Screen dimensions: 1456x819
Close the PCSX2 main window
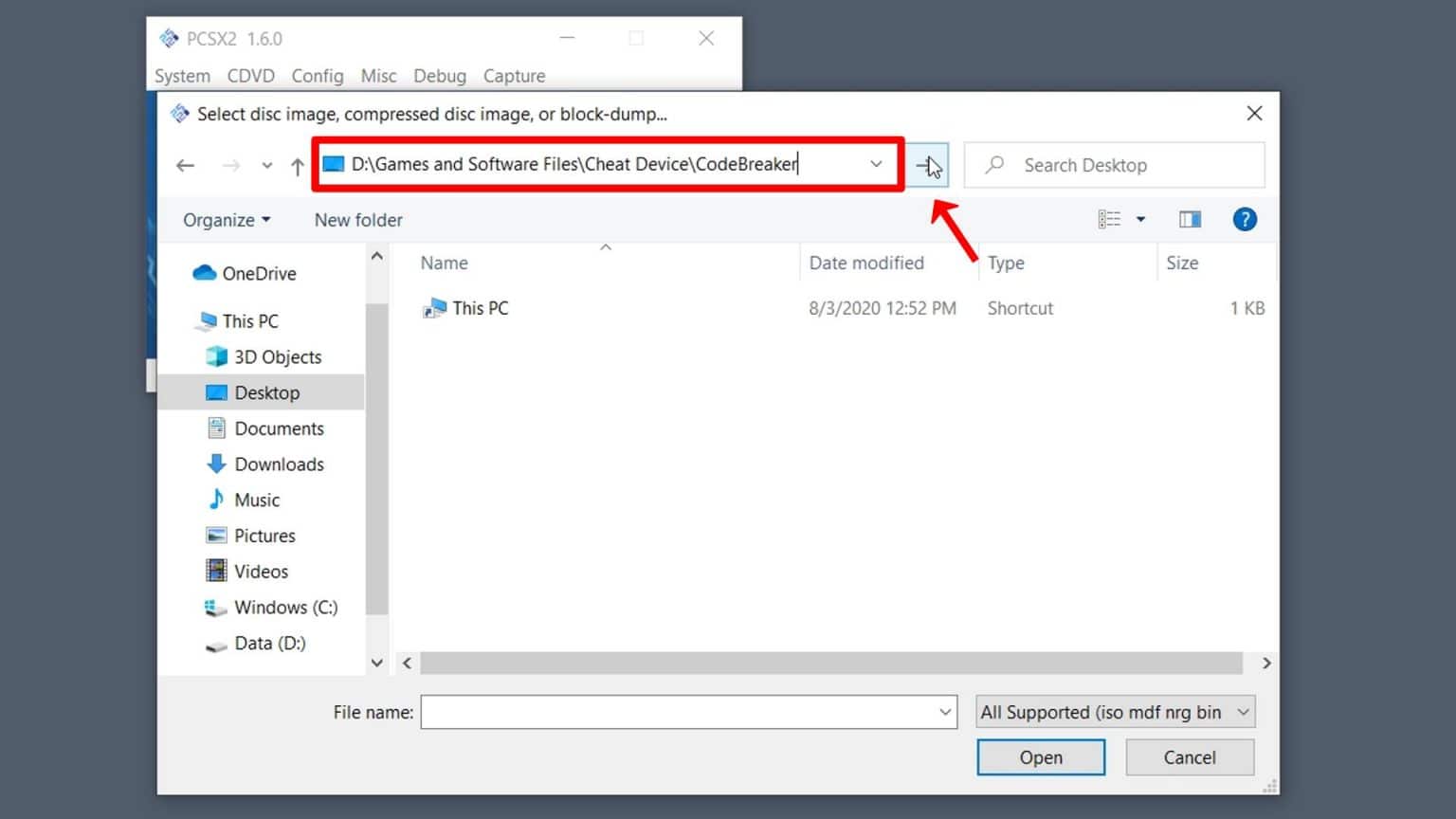pyautogui.click(x=706, y=38)
